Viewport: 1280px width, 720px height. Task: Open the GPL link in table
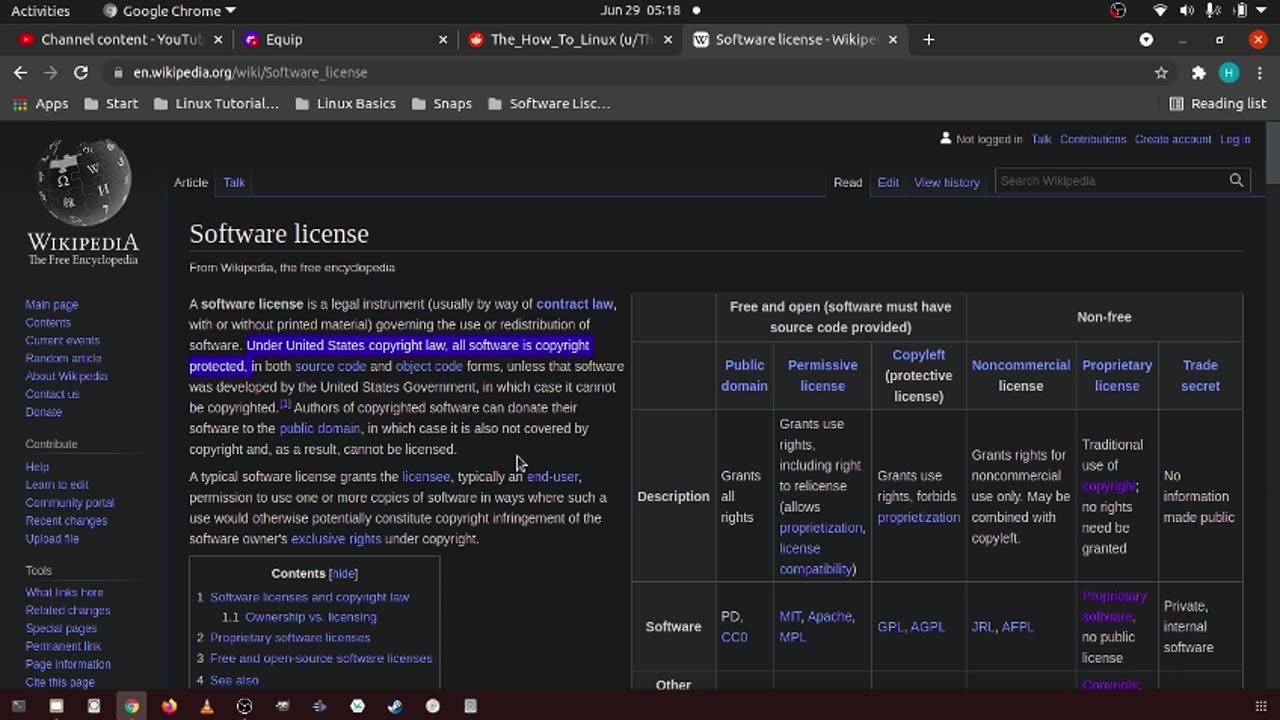[890, 627]
